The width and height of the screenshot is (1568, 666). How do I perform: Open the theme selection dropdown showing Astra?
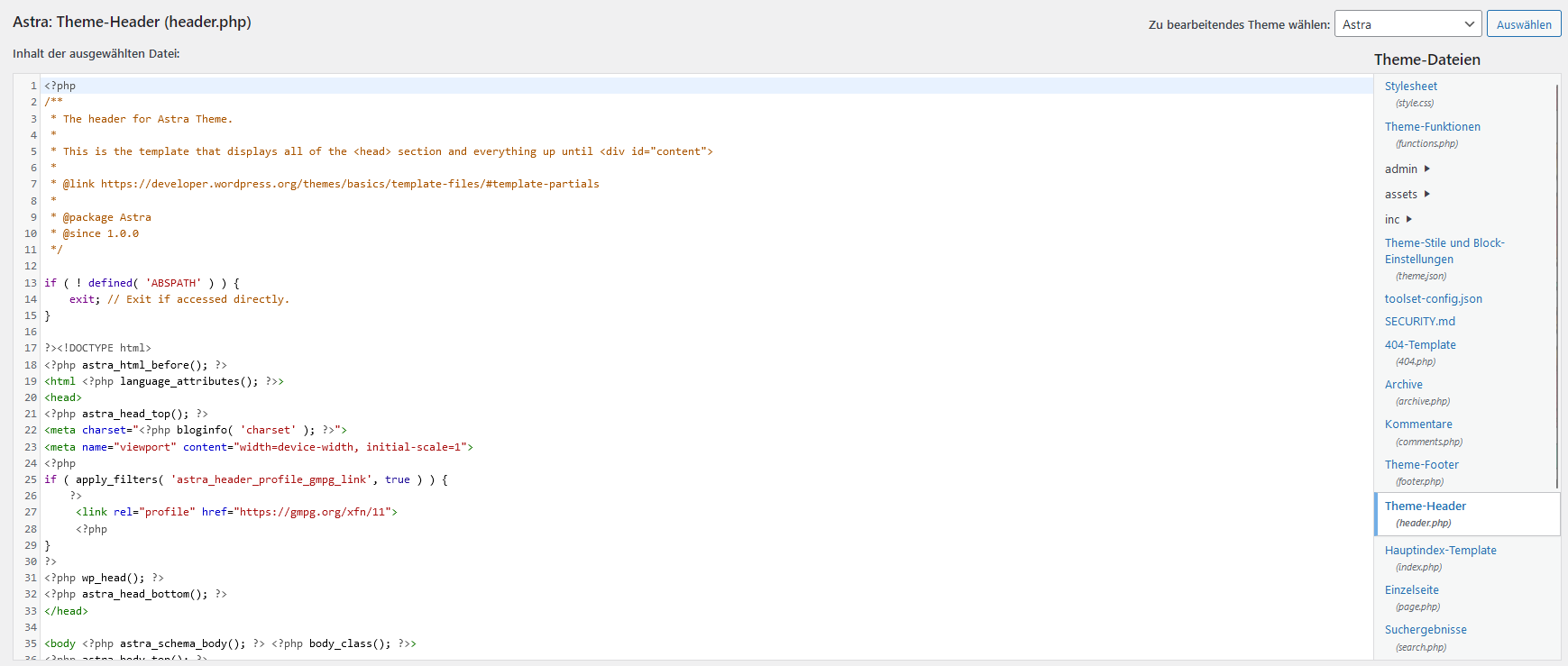pyautogui.click(x=1408, y=24)
